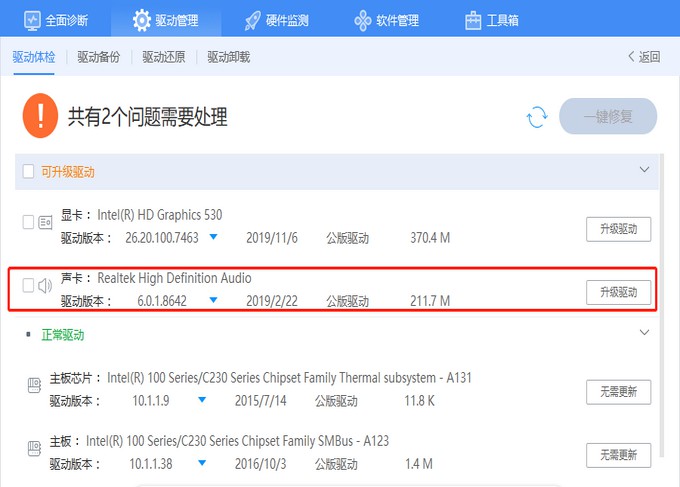
Task: Click the orange warning exclamation icon
Action: pos(40,116)
